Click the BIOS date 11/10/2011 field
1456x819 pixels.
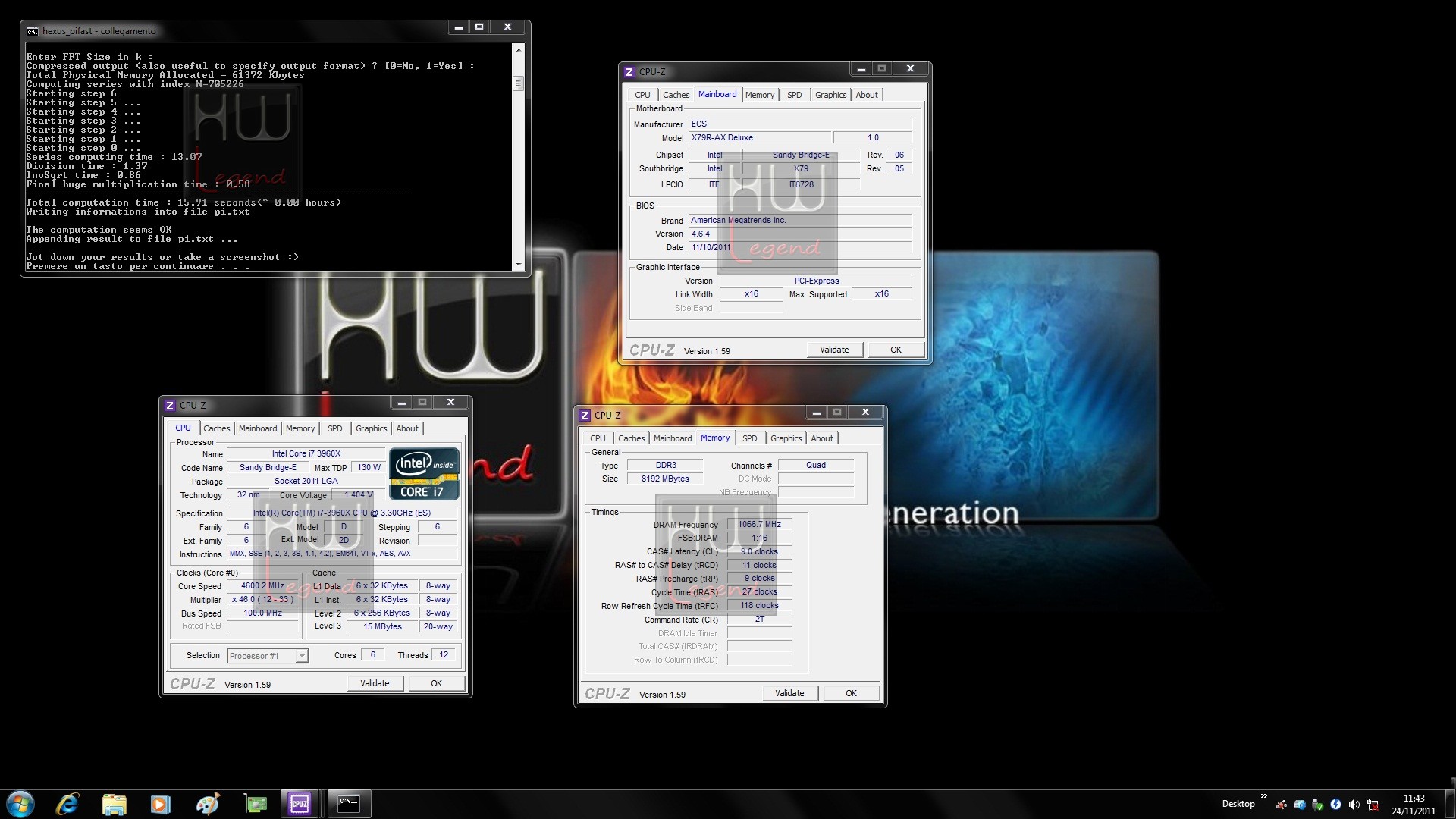pos(800,248)
